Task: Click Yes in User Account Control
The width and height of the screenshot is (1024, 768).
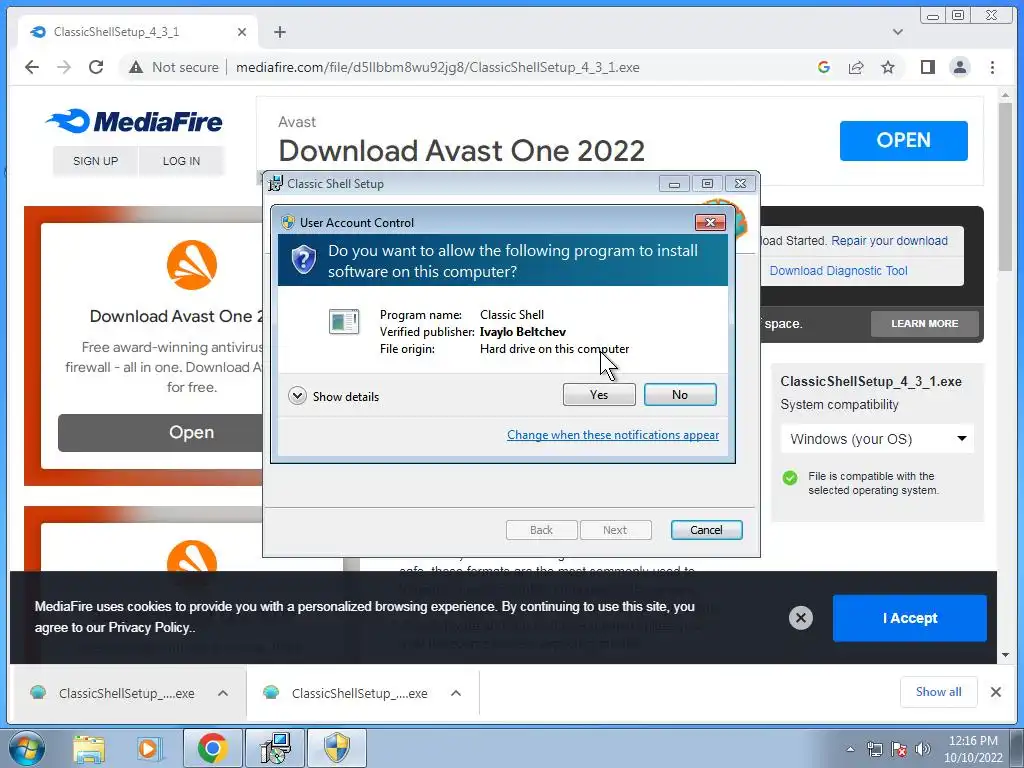Action: click(x=599, y=394)
